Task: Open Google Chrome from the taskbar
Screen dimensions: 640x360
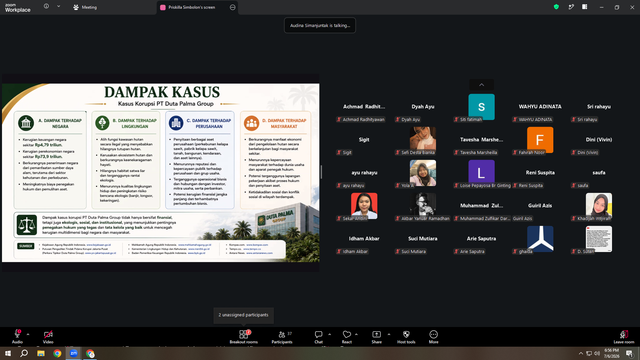Action: (57, 353)
